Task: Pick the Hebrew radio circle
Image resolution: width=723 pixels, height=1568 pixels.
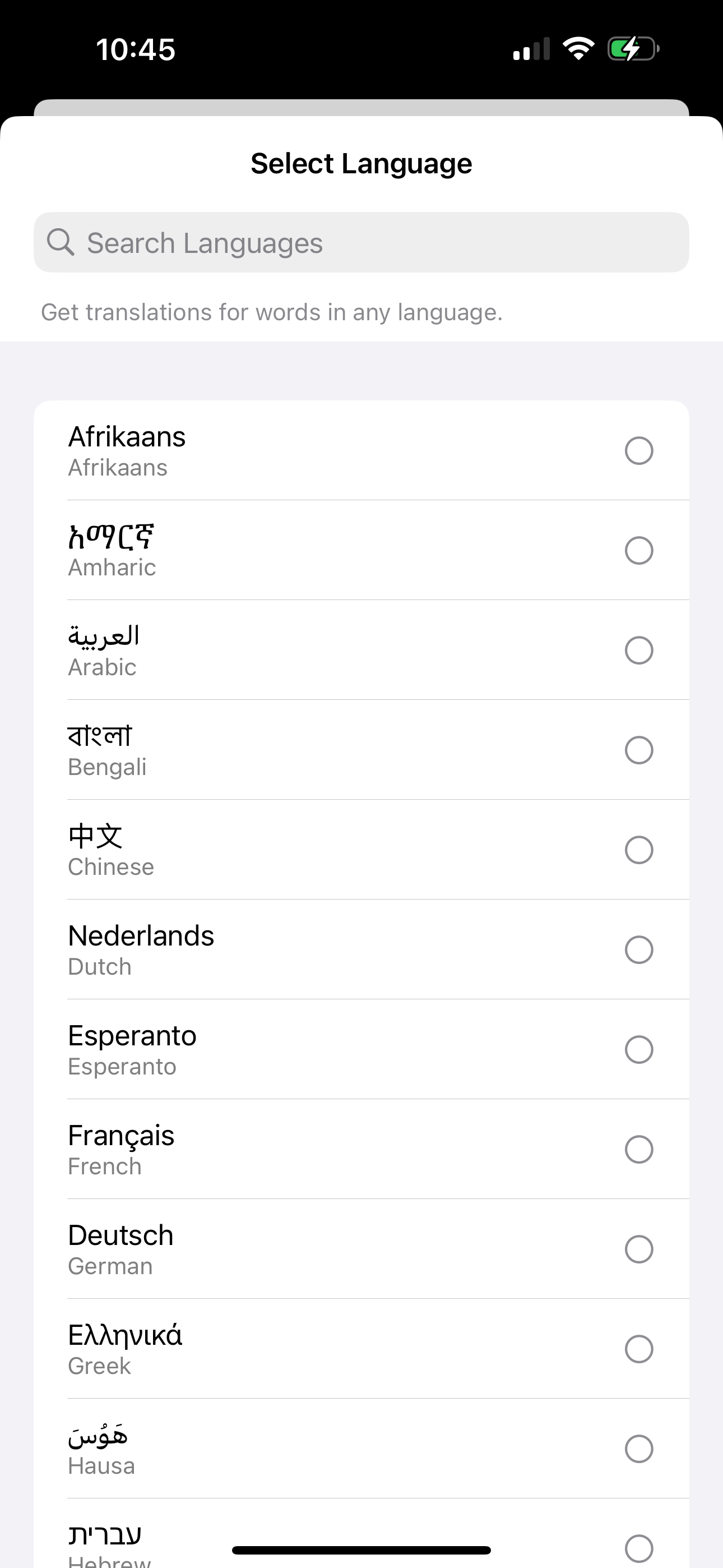Action: (x=639, y=1549)
